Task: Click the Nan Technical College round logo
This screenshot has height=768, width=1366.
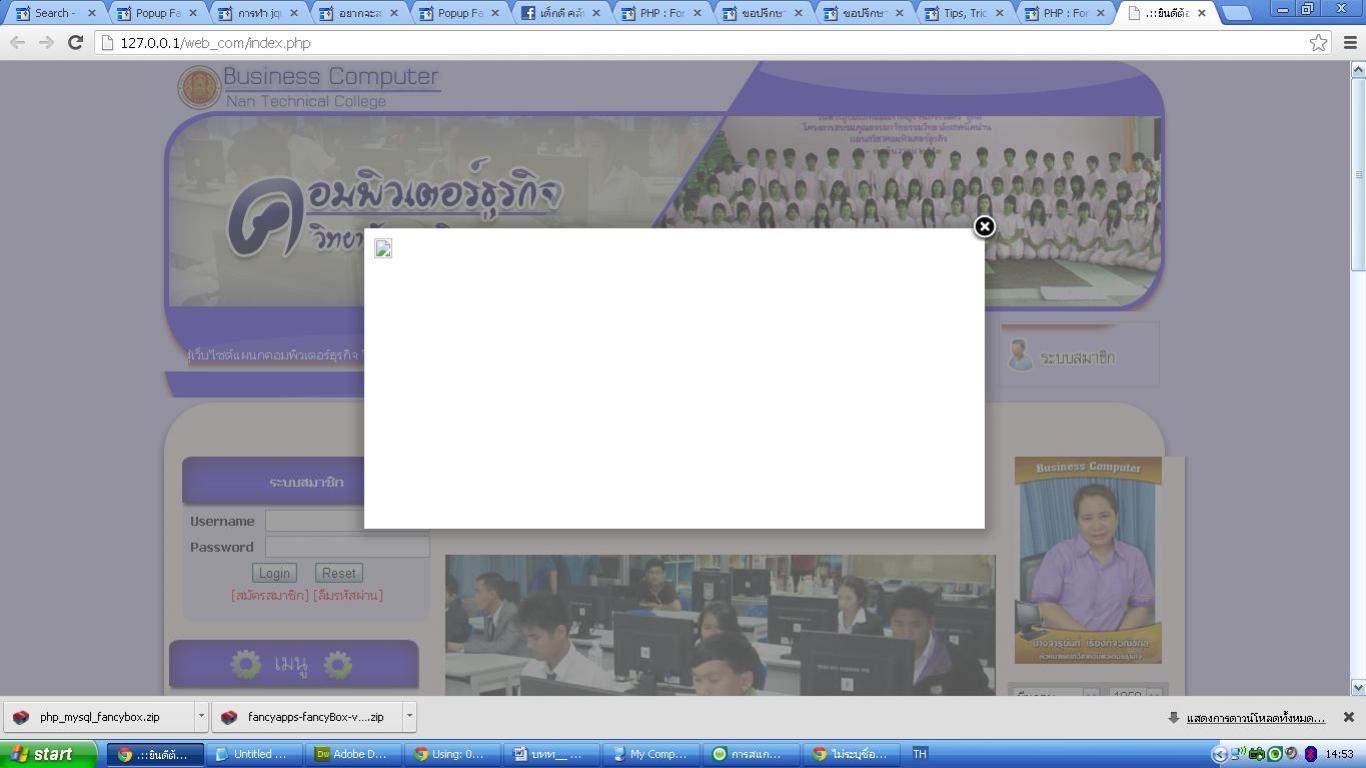Action: click(198, 88)
